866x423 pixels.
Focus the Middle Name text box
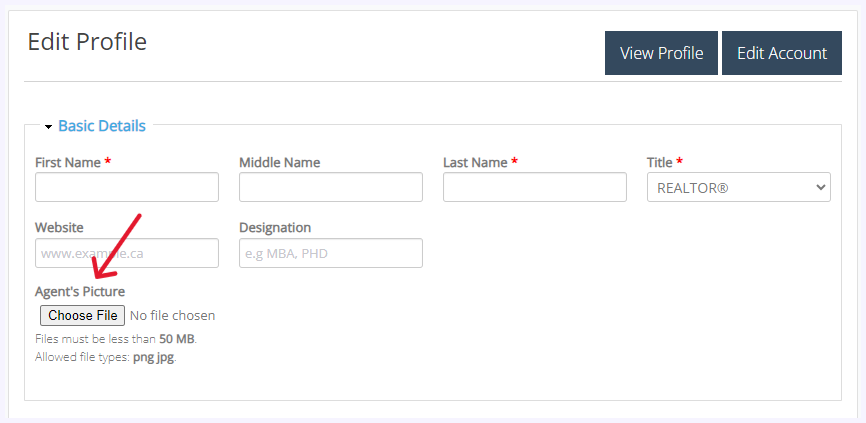(331, 187)
